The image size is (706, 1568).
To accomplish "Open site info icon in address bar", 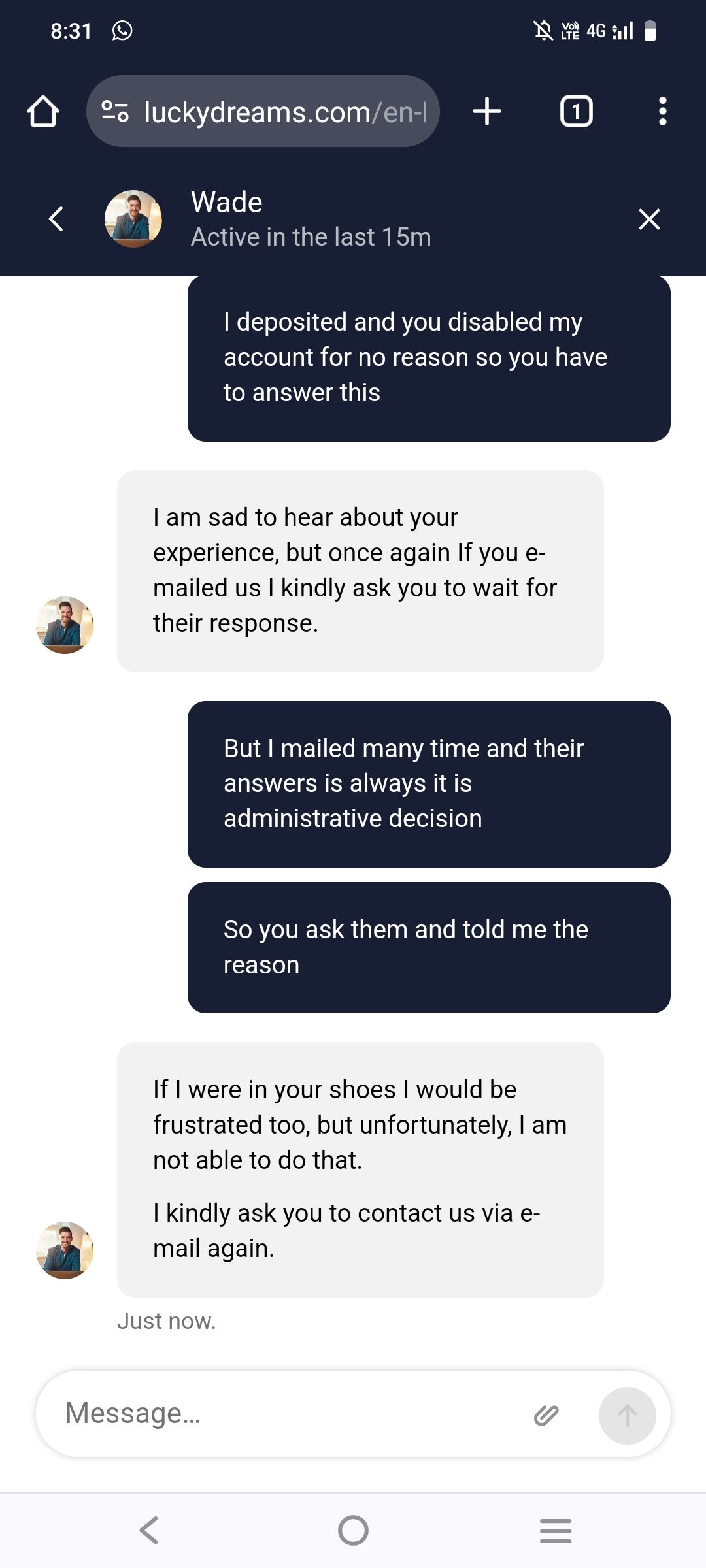I will point(115,112).
